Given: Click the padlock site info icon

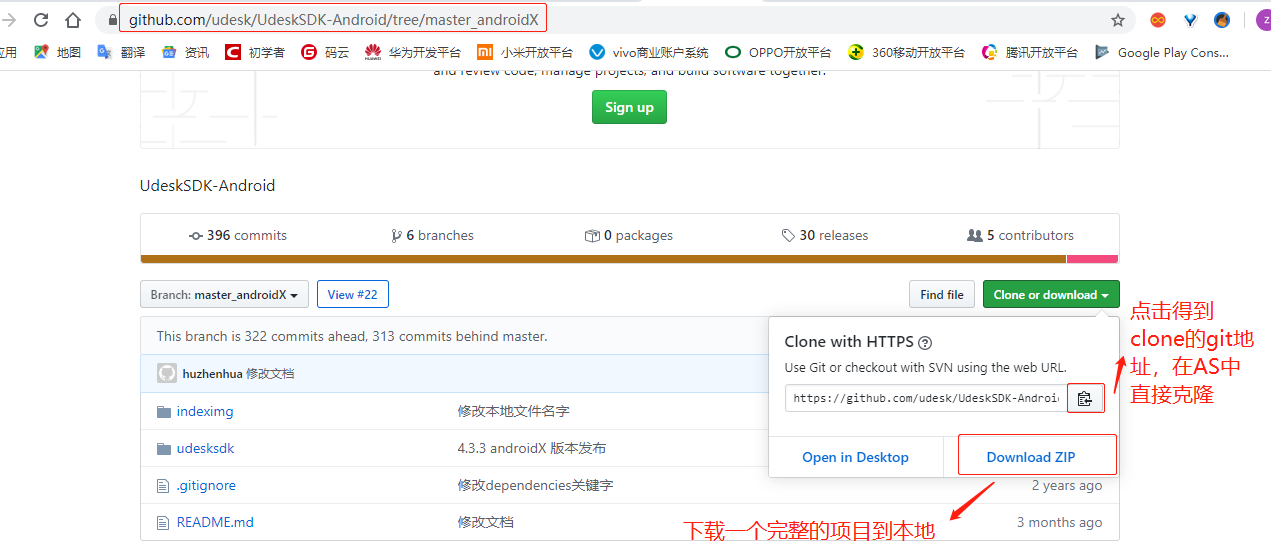Looking at the screenshot, I should click(112, 20).
